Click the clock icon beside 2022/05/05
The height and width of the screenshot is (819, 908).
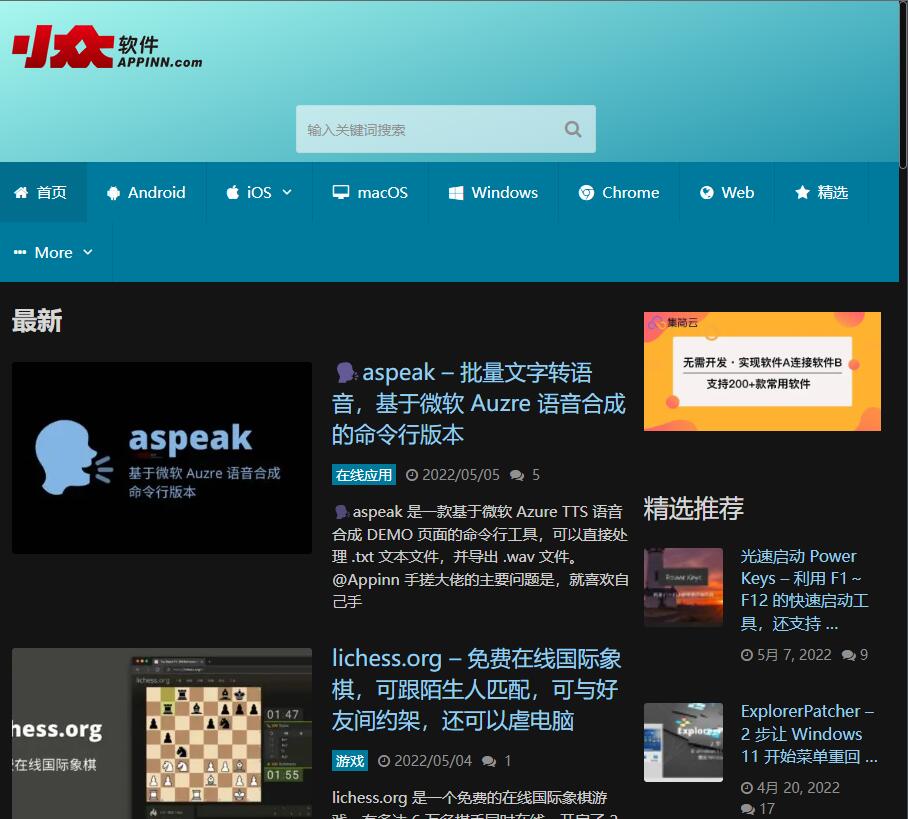[x=412, y=475]
